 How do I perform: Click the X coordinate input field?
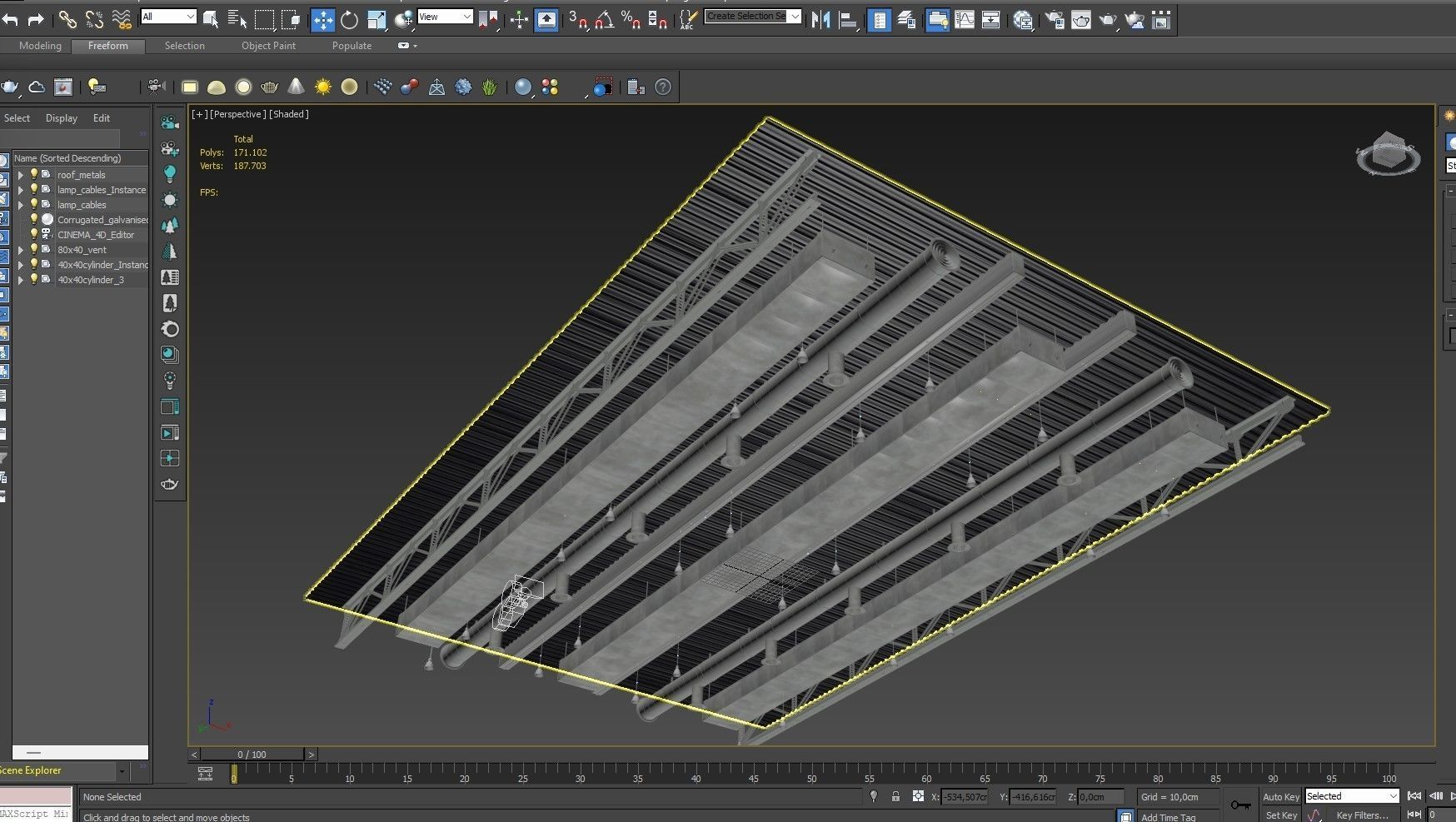(965, 797)
